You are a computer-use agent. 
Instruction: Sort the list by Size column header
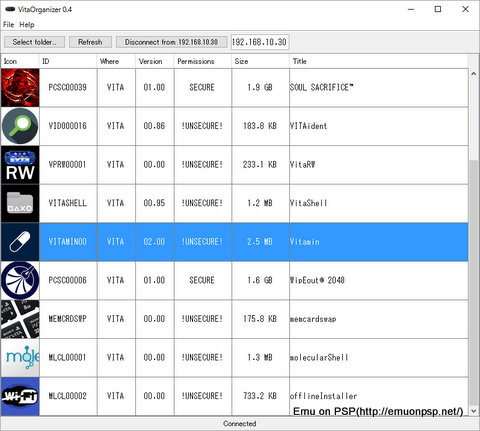260,61
